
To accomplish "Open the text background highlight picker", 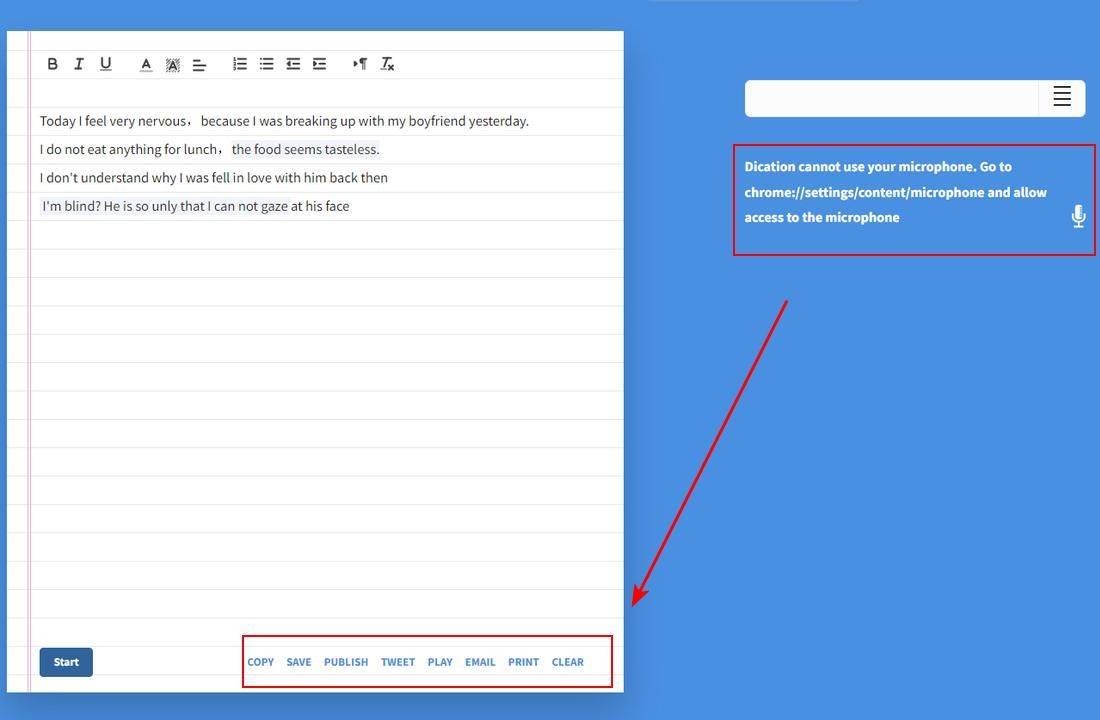I will [173, 65].
